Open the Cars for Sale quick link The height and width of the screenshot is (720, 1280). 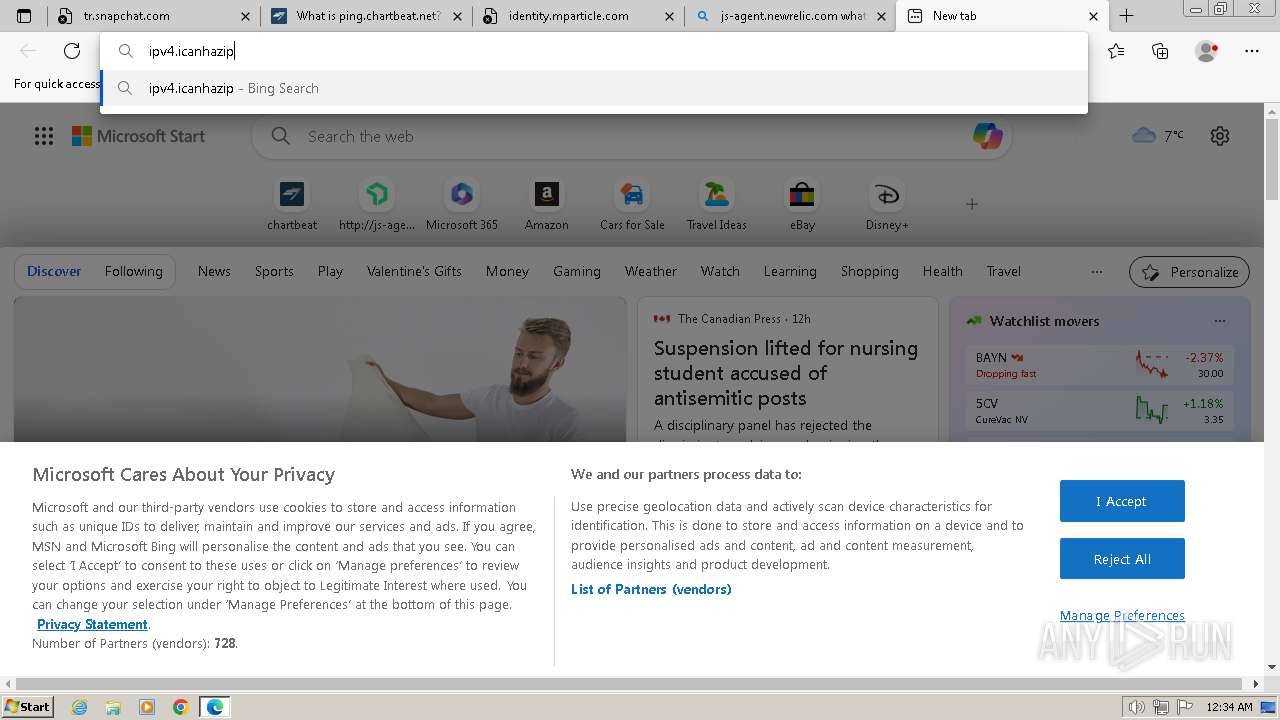pyautogui.click(x=632, y=205)
